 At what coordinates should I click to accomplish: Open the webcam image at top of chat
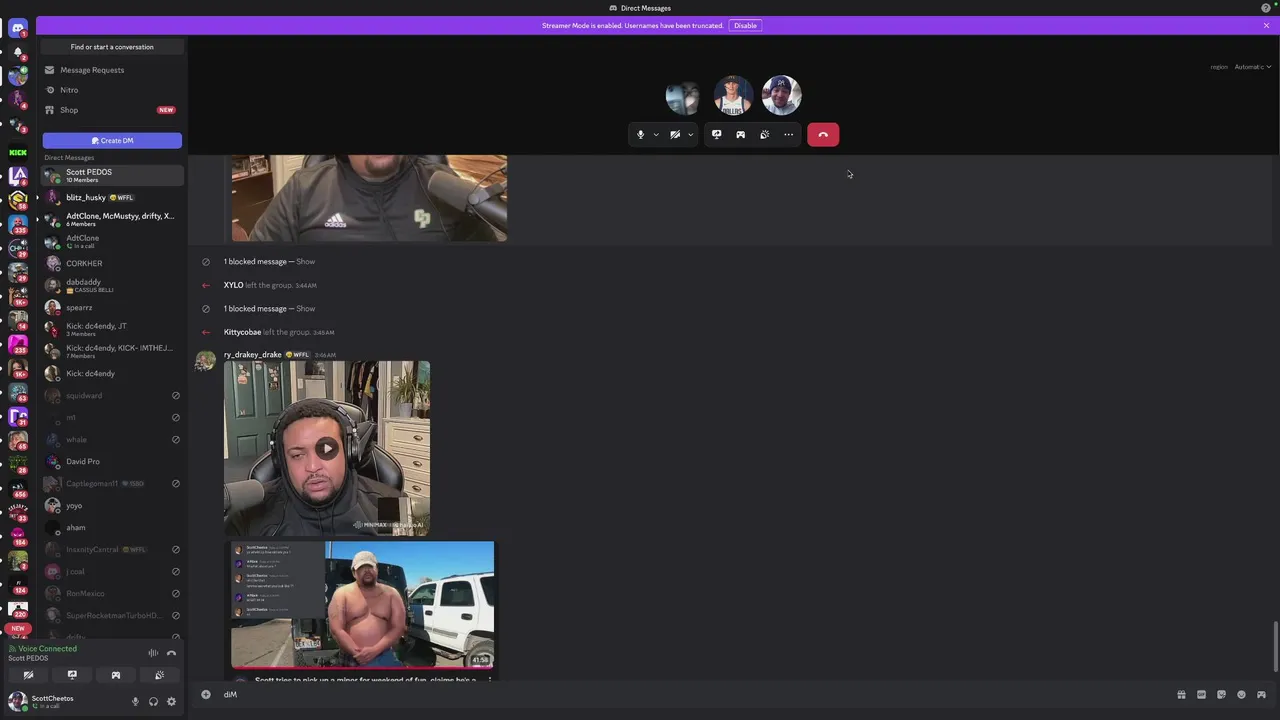pos(369,198)
